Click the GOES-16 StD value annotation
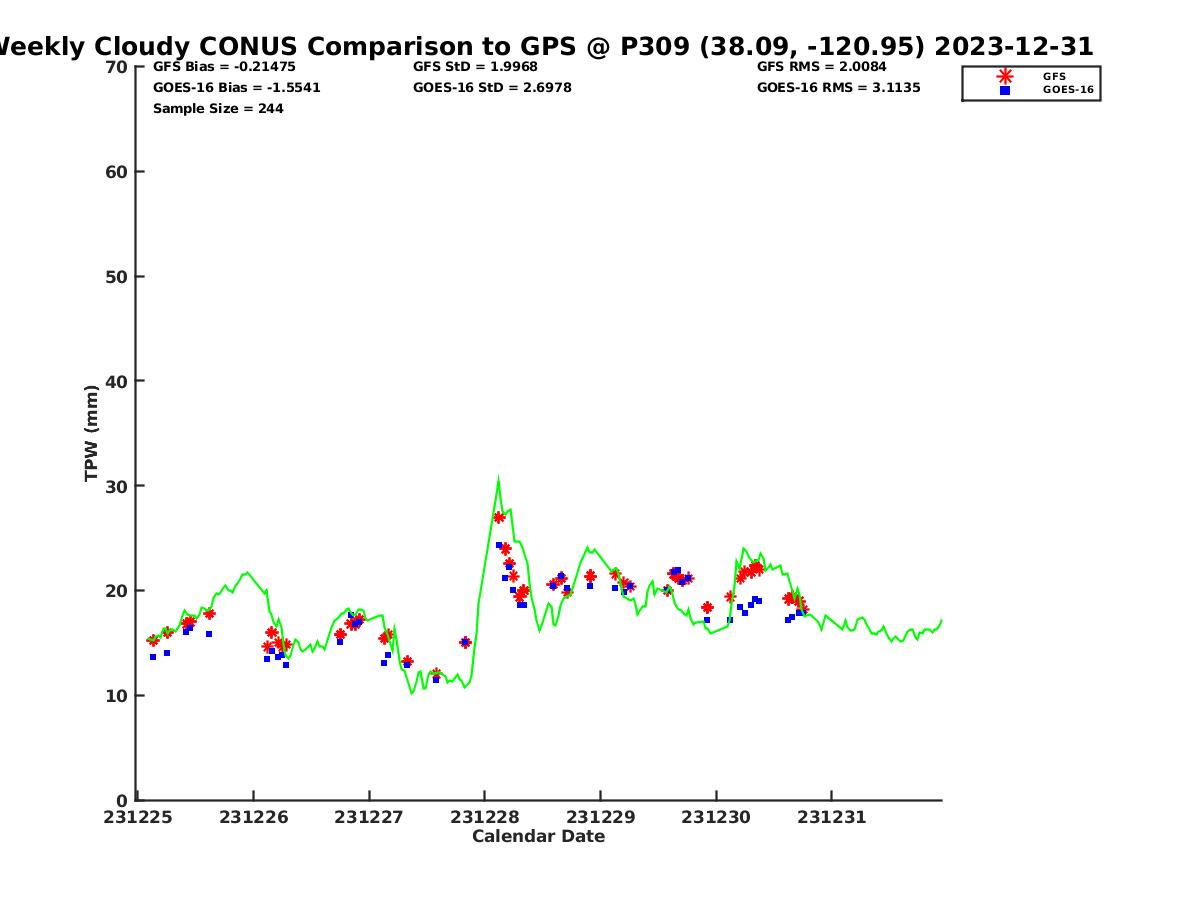The height and width of the screenshot is (900, 1200). pos(492,88)
